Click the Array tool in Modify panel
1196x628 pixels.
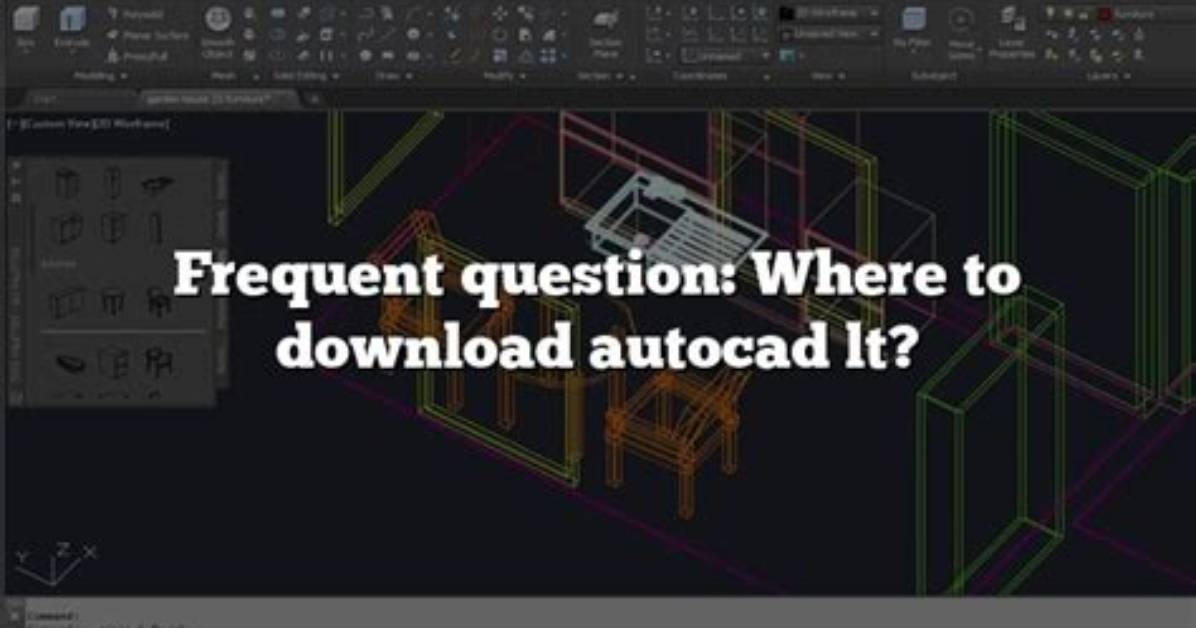[548, 56]
